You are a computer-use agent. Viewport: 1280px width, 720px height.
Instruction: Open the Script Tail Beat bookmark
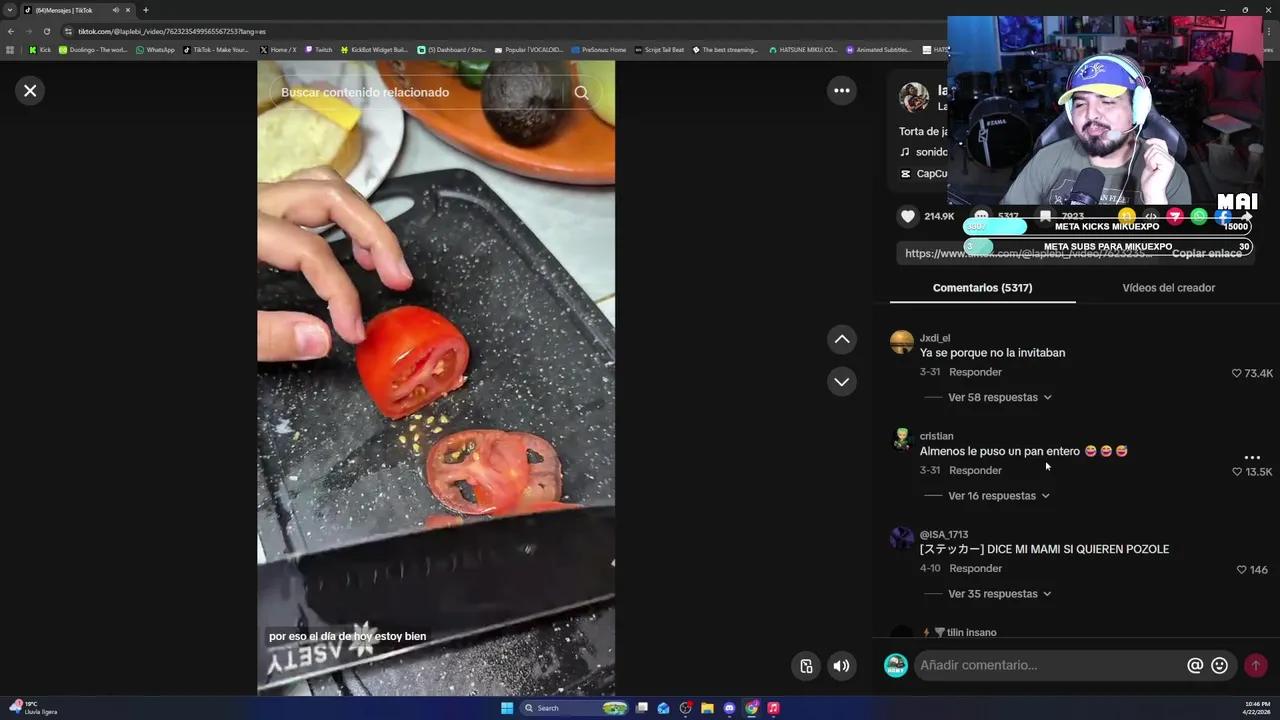tap(659, 50)
